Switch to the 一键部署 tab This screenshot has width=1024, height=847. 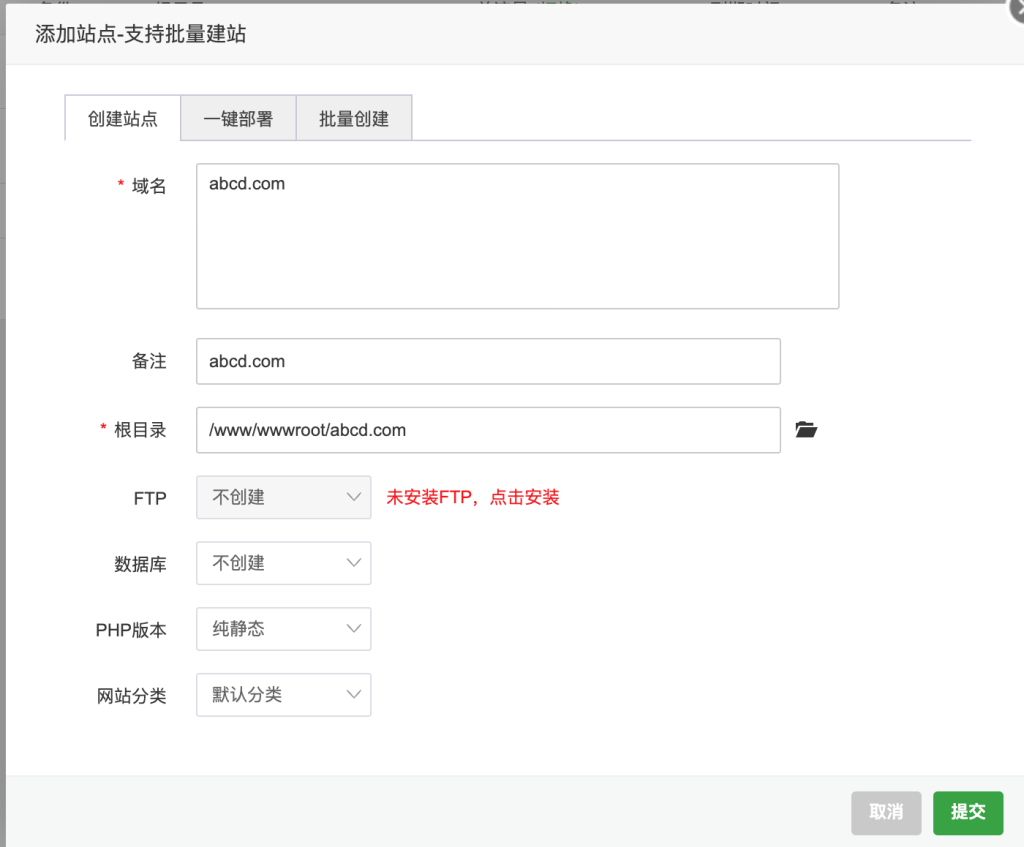(237, 117)
